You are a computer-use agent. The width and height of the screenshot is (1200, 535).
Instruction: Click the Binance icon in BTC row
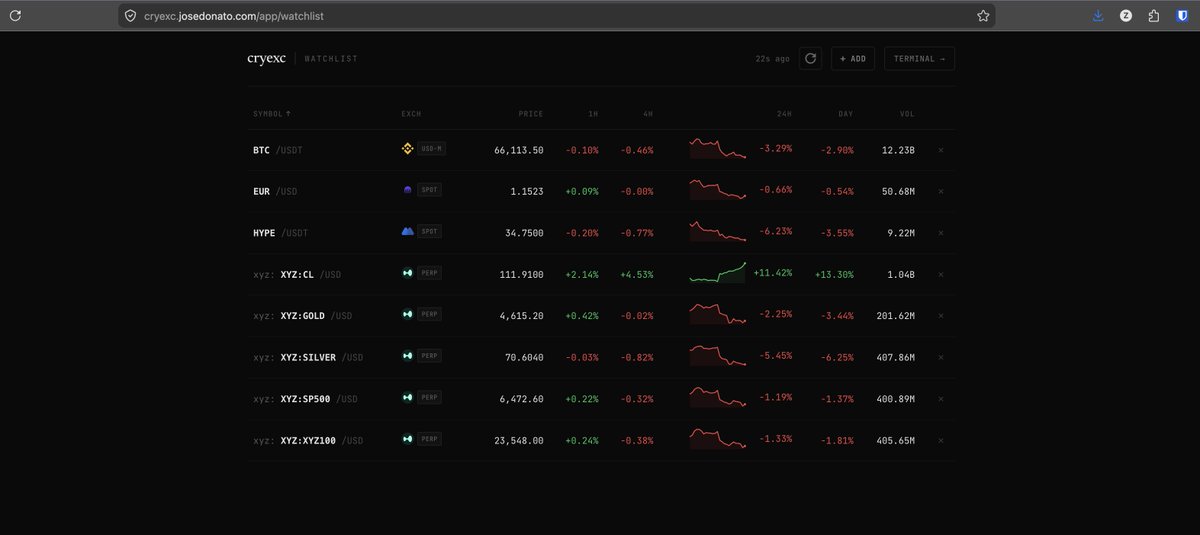click(x=407, y=149)
